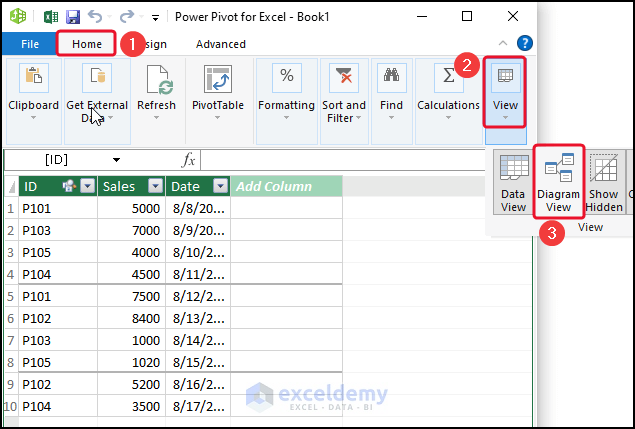
Task: Open the Advanced tab
Action: 221,44
